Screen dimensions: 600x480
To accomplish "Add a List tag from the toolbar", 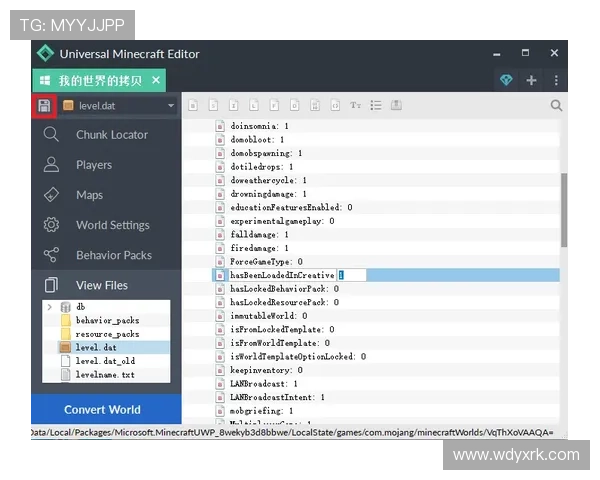I will (376, 105).
